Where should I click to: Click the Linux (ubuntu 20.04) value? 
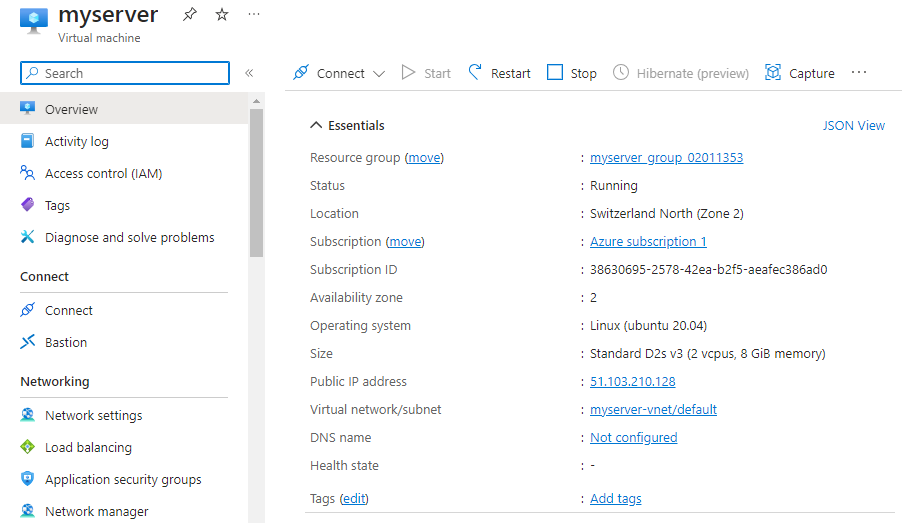(x=648, y=326)
